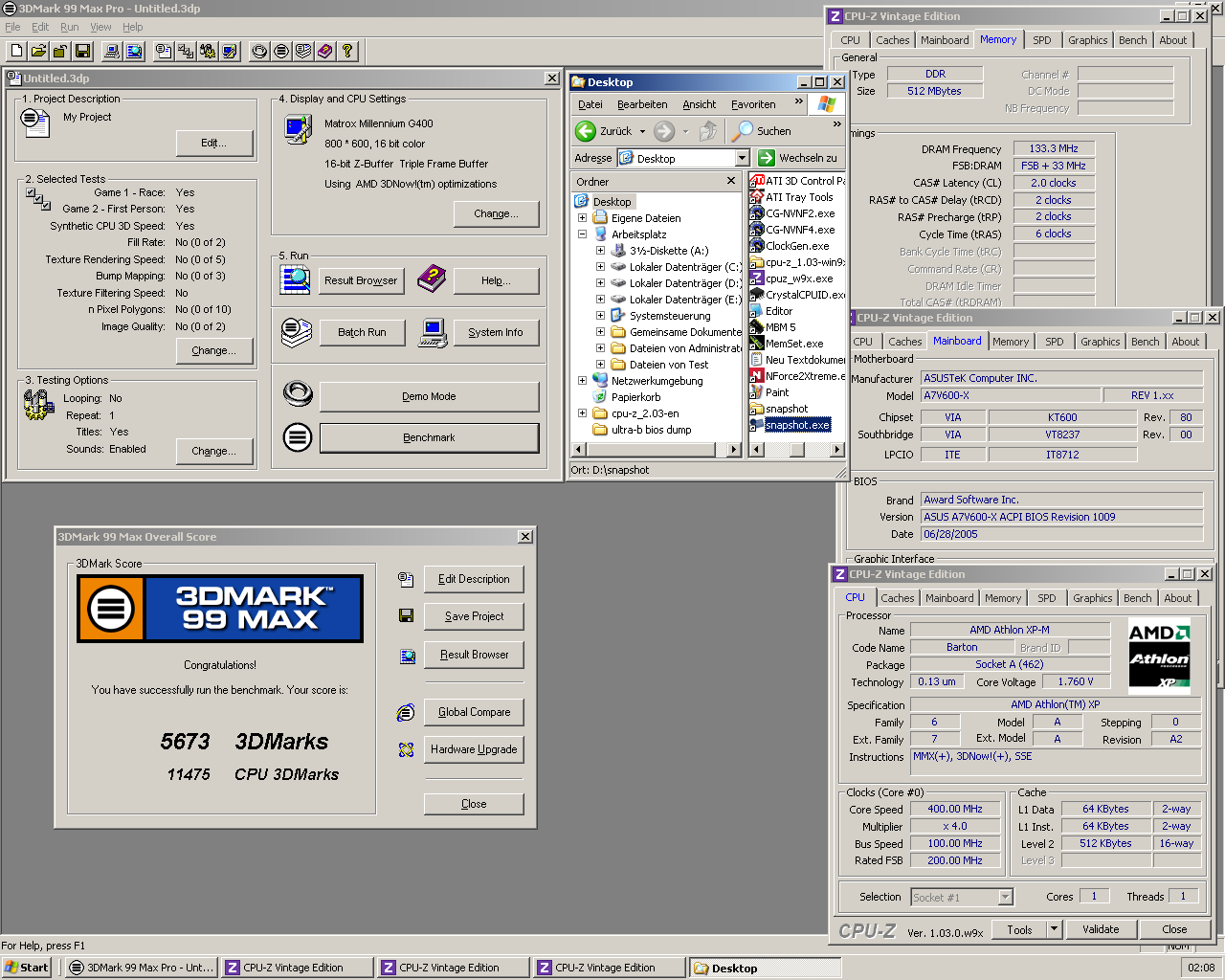Click the purple Help book toolbar icon

pyautogui.click(x=325, y=51)
